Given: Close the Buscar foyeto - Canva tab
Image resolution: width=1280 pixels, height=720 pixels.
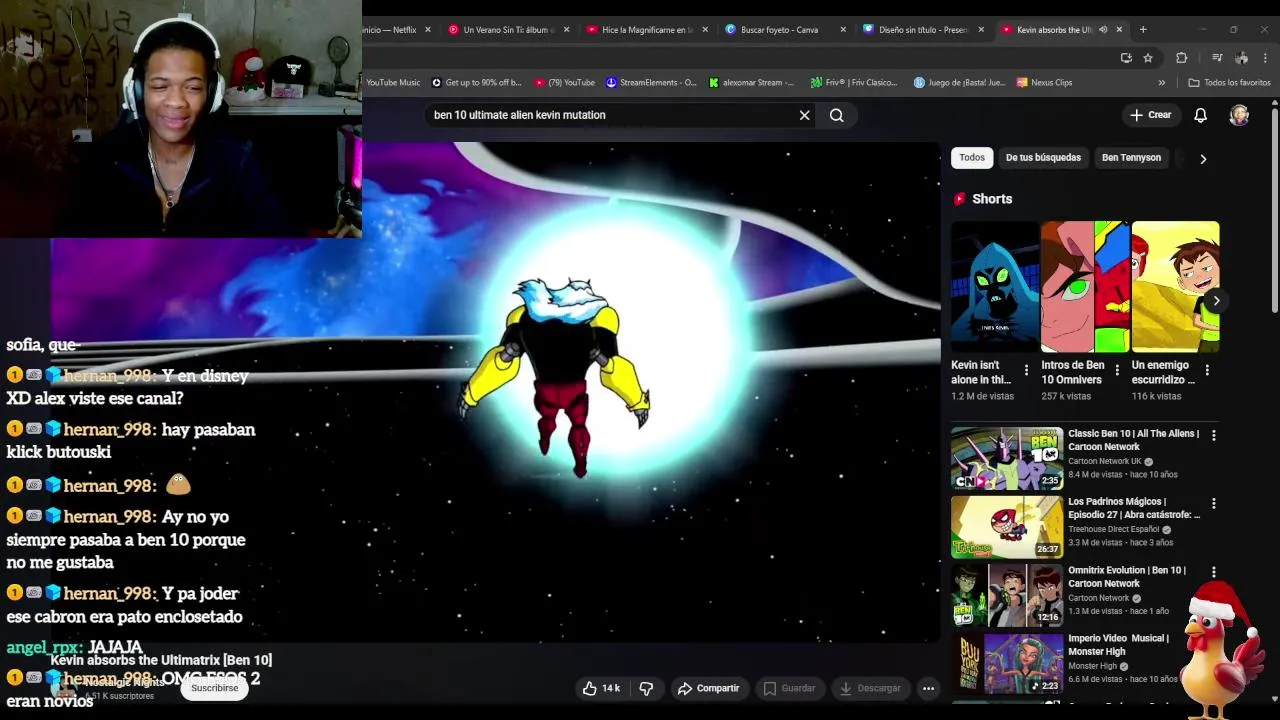Looking at the screenshot, I should pyautogui.click(x=843, y=30).
